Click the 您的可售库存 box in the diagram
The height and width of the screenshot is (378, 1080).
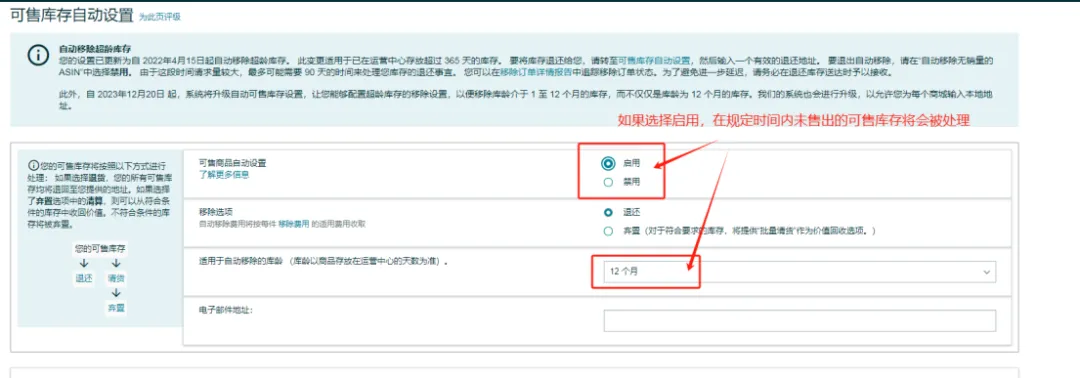[100, 249]
